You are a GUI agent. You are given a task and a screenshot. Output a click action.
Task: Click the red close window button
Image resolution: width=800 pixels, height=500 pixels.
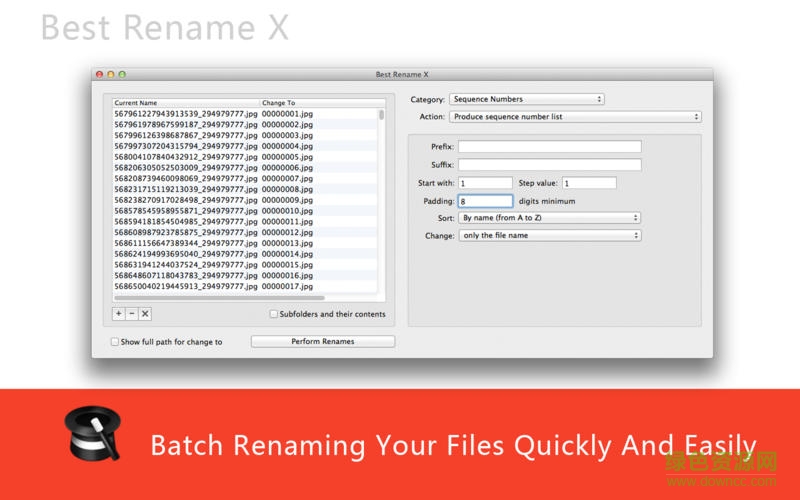[x=99, y=75]
